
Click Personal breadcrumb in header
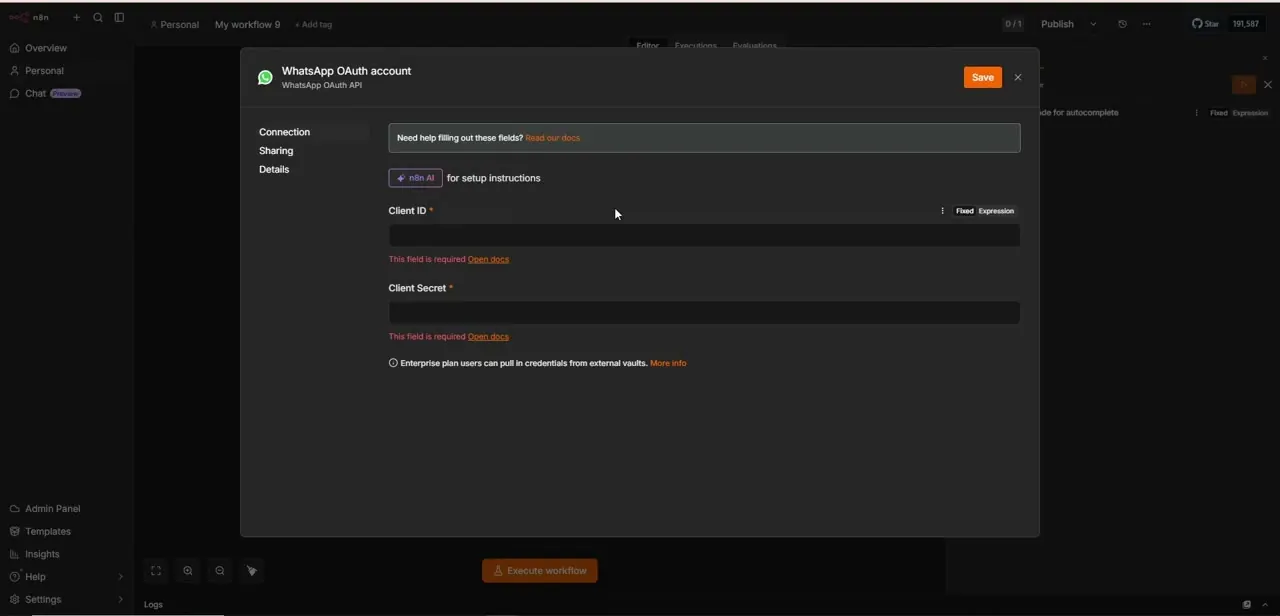pyautogui.click(x=174, y=24)
